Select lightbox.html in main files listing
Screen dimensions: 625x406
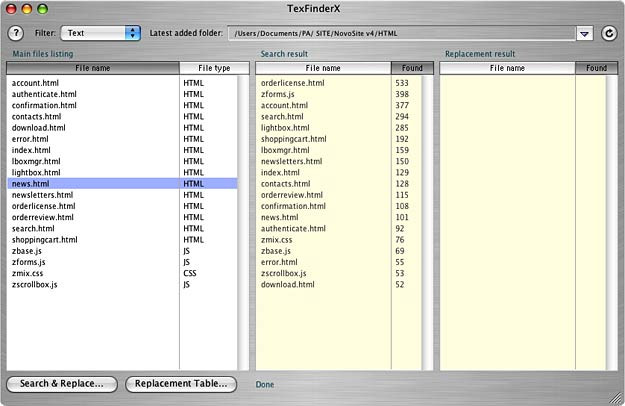click(36, 172)
